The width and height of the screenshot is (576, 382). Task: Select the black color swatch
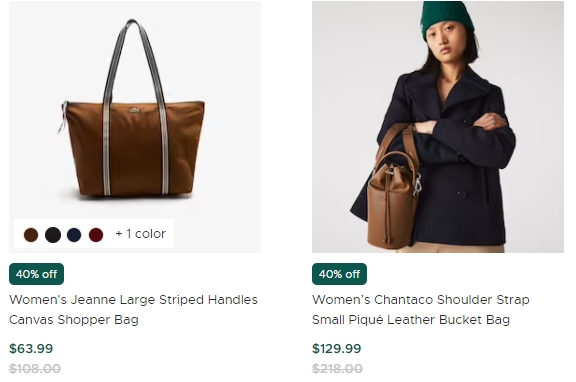(x=53, y=235)
